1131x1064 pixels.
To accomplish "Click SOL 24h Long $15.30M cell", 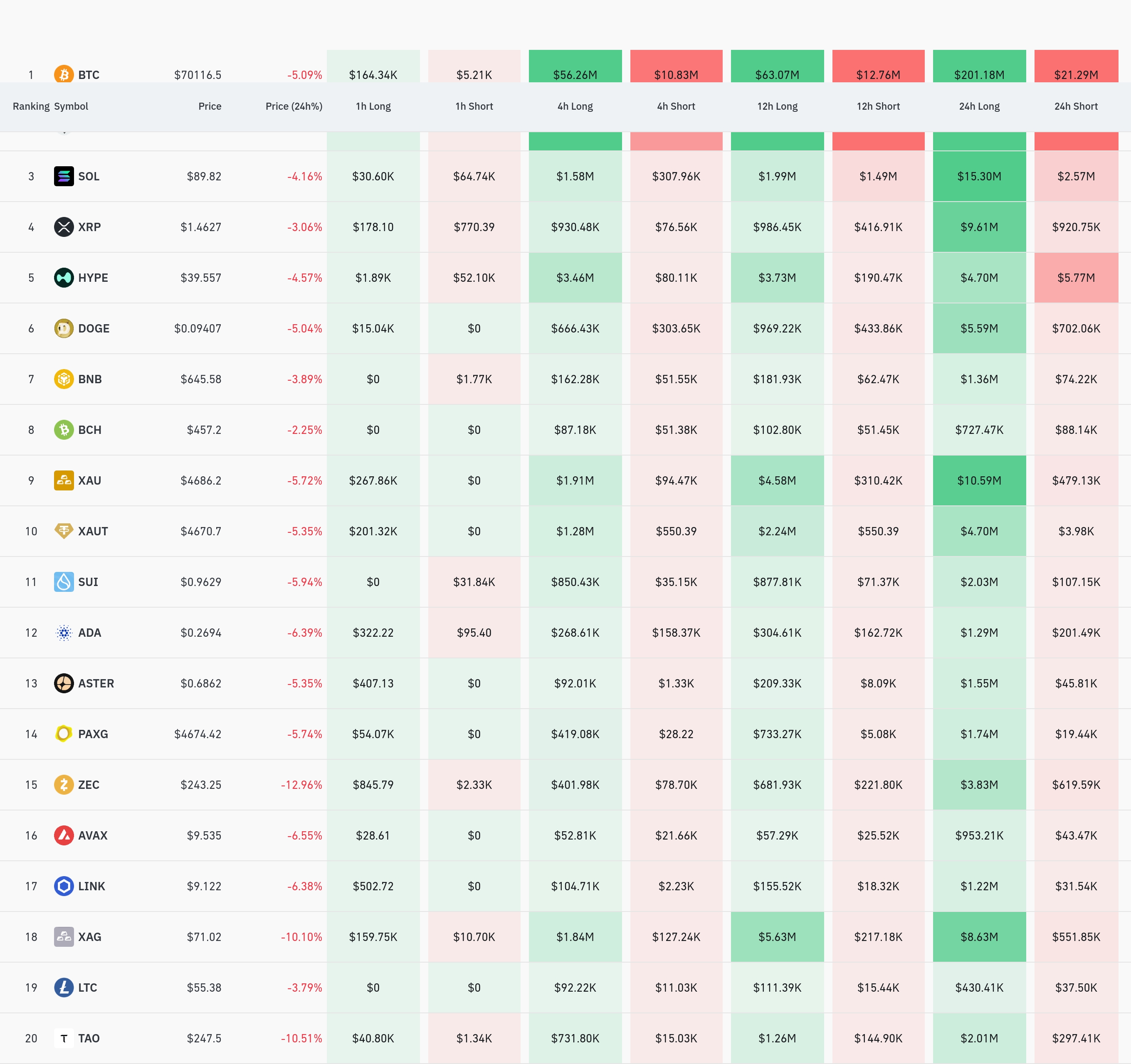I will pos(978,176).
